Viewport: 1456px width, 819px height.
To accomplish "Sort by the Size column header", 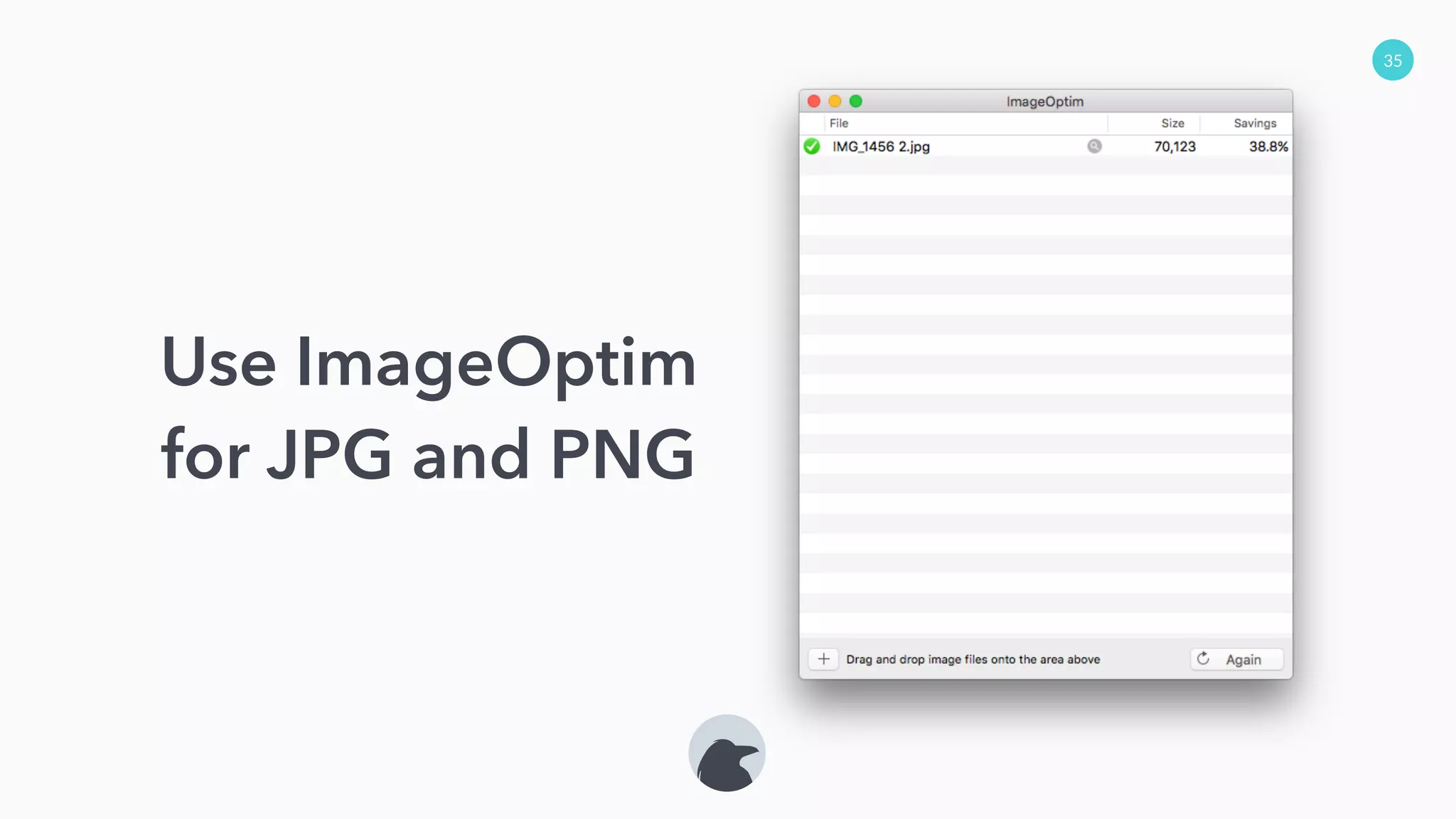I will (1154, 123).
